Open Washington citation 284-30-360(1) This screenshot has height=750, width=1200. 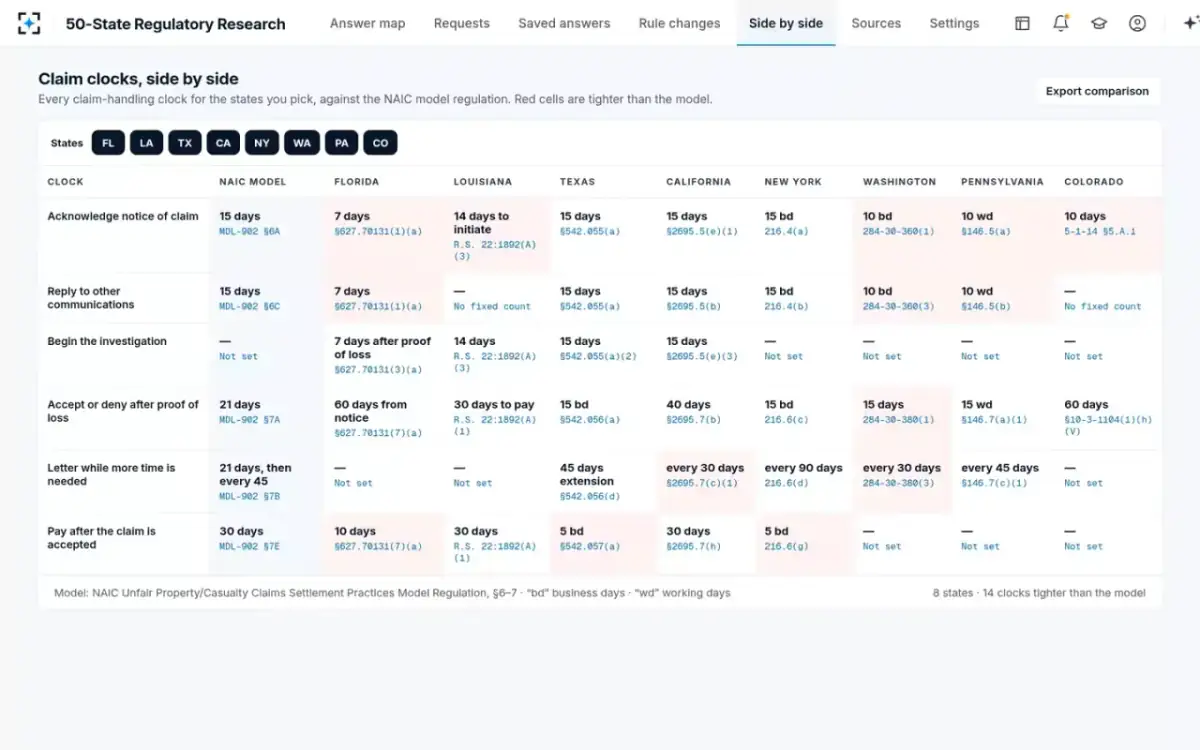(899, 231)
